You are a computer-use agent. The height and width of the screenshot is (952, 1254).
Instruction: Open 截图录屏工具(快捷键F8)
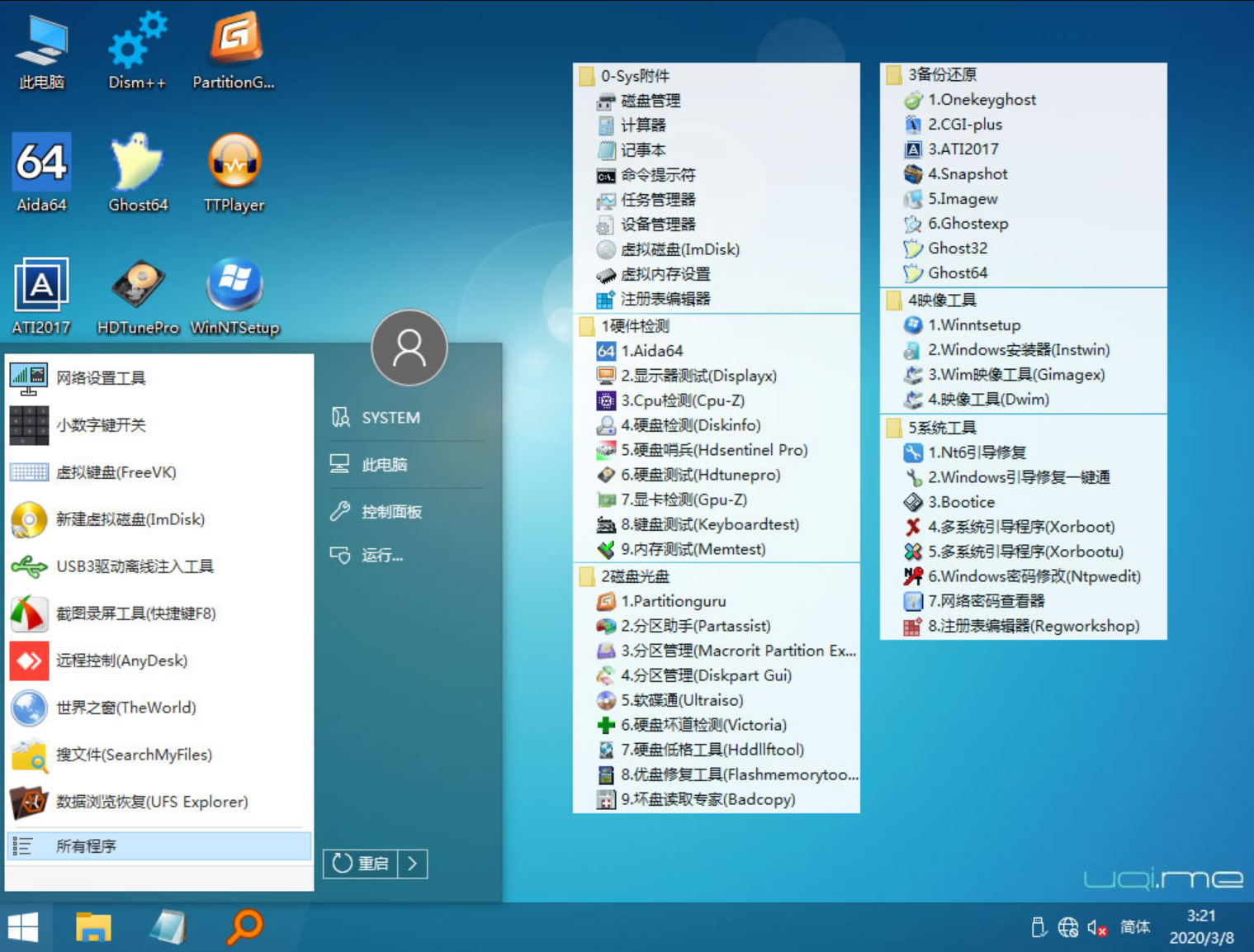159,613
